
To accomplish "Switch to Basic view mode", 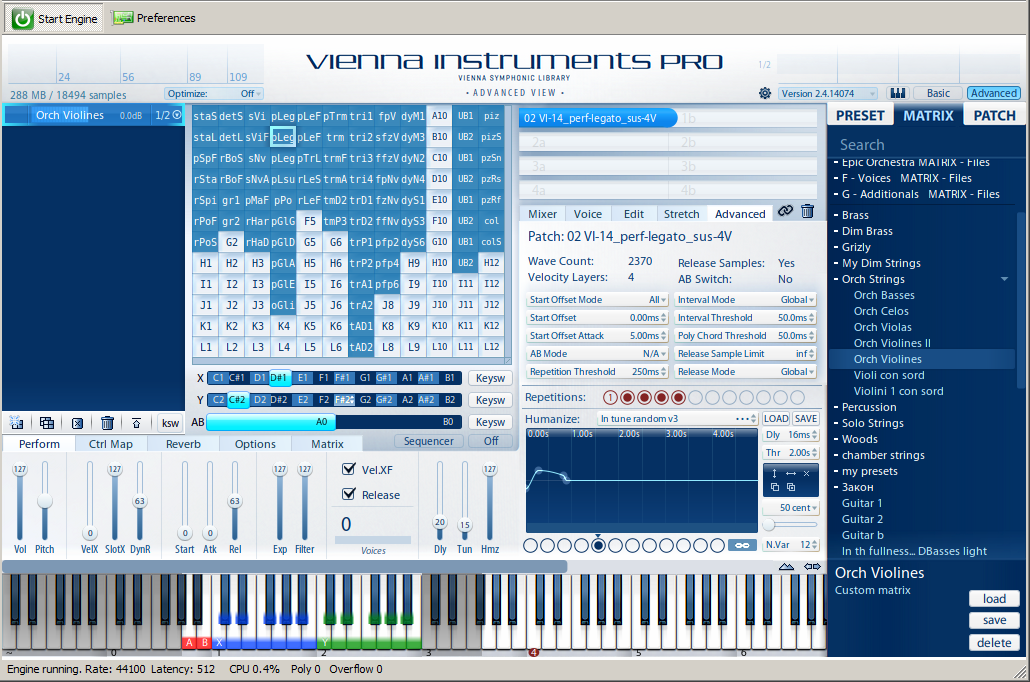I will tap(938, 93).
